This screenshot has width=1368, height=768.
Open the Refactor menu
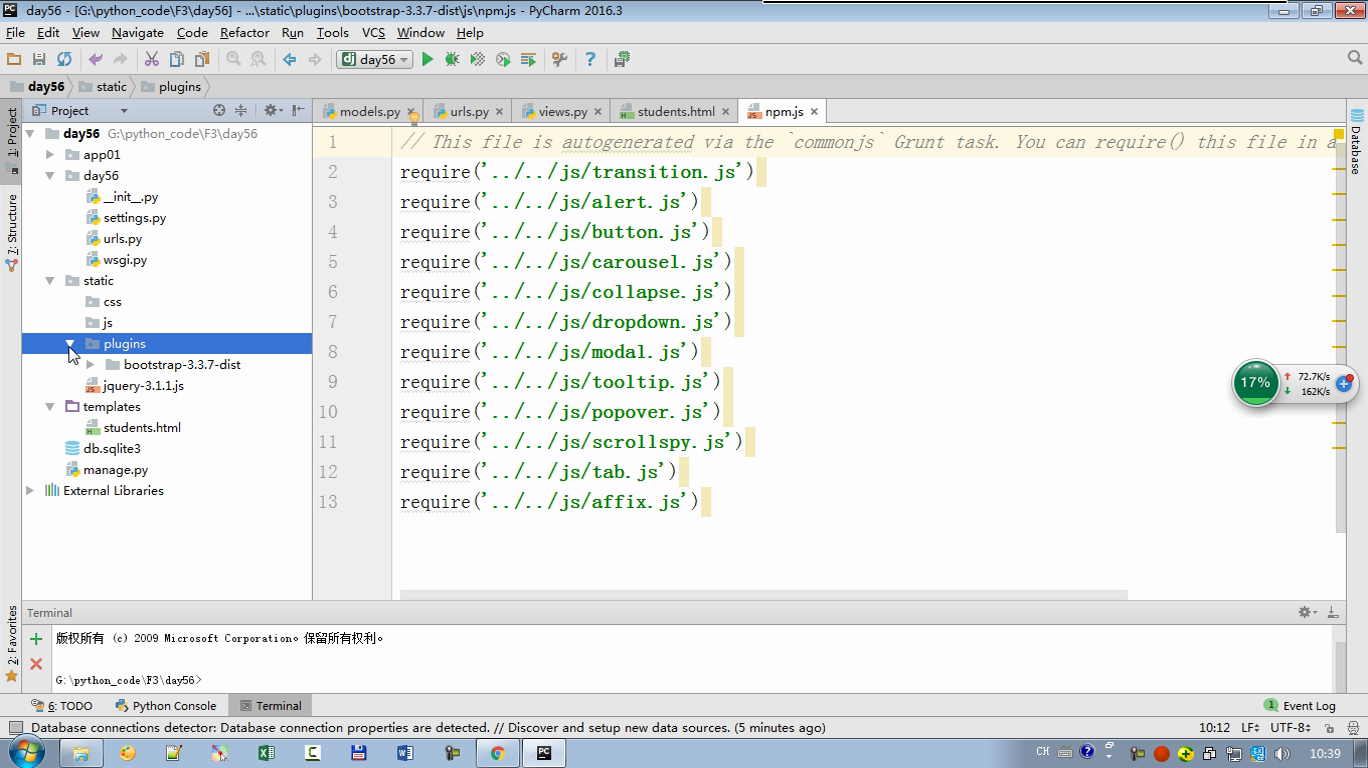[244, 33]
